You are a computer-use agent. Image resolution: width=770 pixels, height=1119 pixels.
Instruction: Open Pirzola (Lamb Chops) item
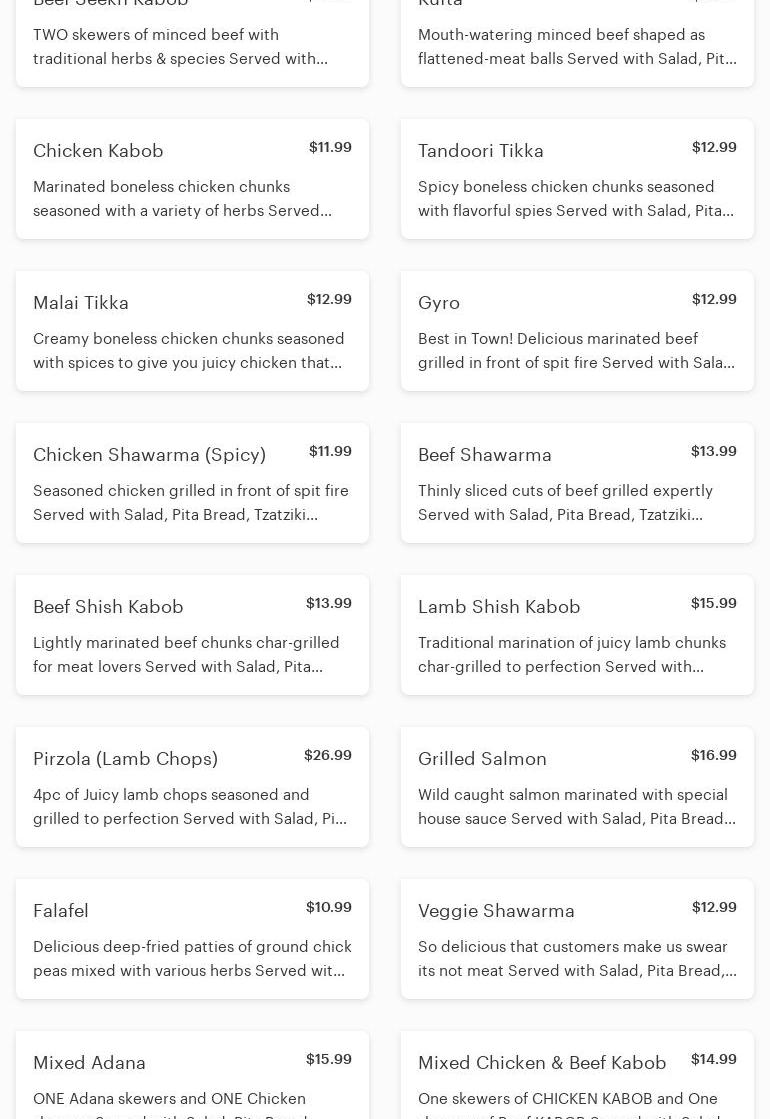point(125,759)
